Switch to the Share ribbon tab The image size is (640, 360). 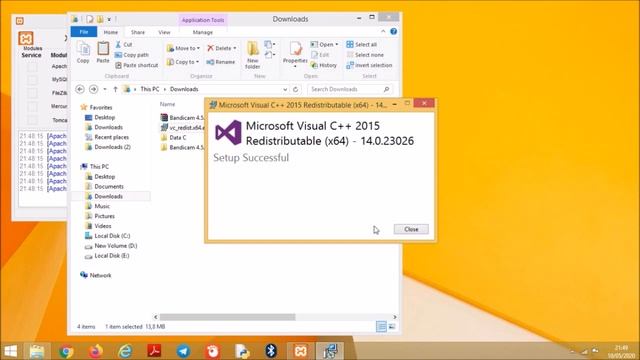[138, 32]
